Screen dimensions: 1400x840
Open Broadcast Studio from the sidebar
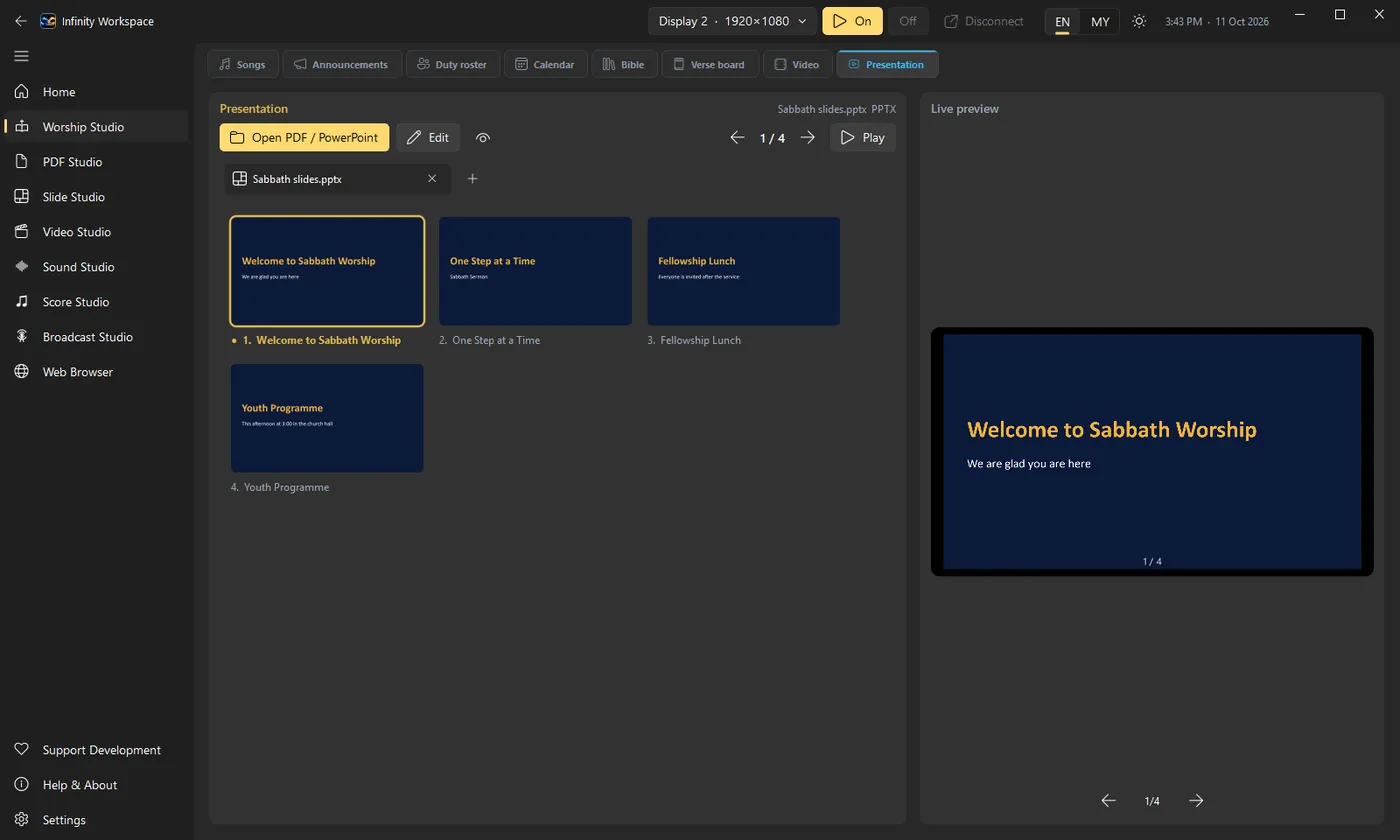[x=96, y=337]
